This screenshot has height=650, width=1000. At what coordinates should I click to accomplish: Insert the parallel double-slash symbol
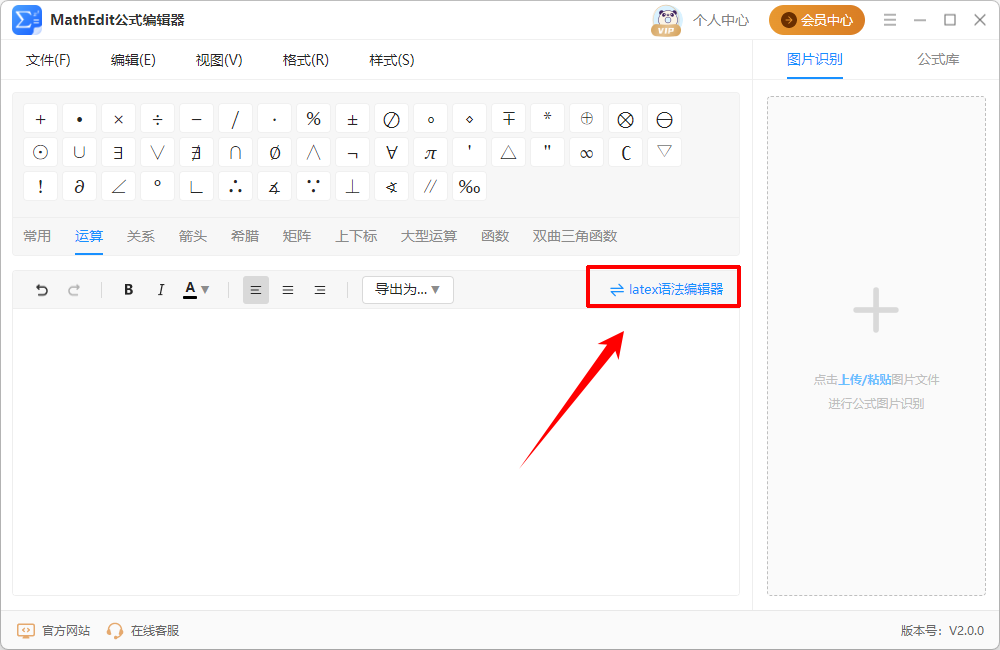[x=430, y=186]
